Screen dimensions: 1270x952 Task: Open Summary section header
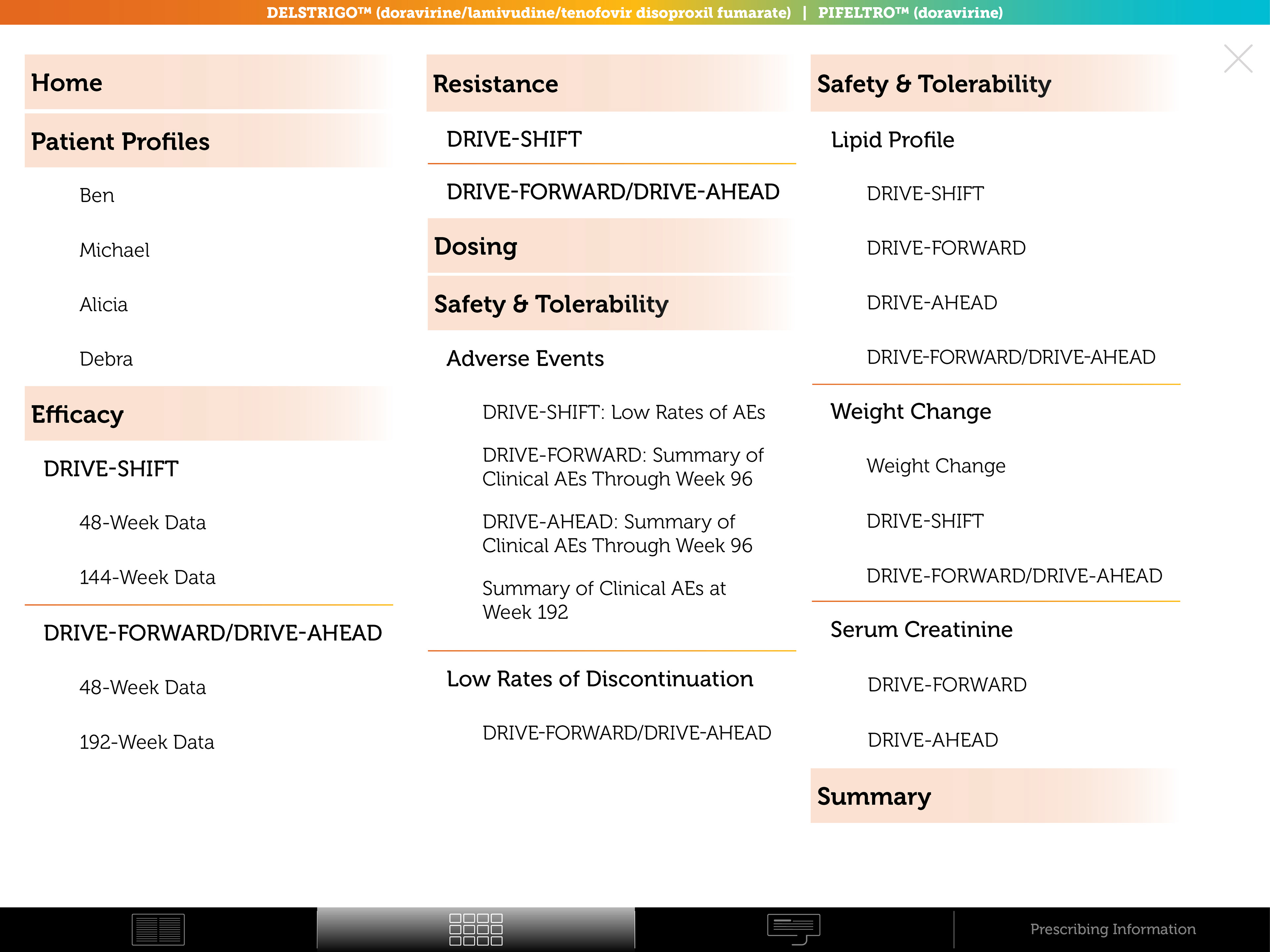coord(873,797)
